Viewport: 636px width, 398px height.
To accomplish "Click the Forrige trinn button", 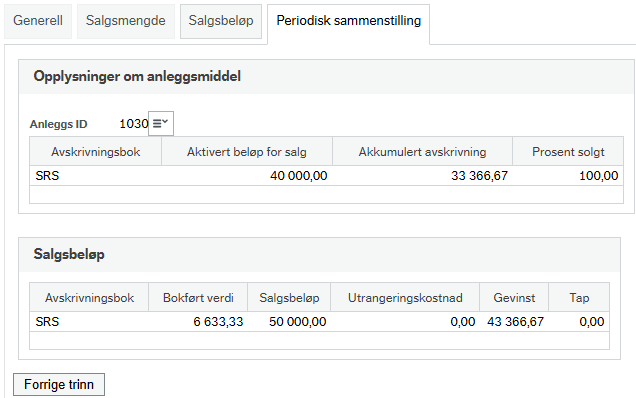I will (x=59, y=384).
